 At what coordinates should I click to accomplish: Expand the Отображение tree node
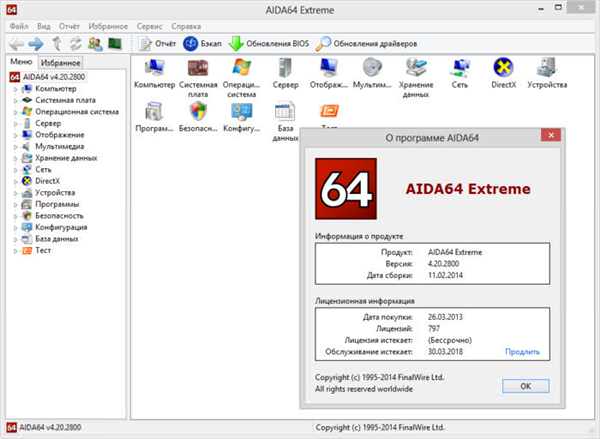pyautogui.click(x=16, y=135)
